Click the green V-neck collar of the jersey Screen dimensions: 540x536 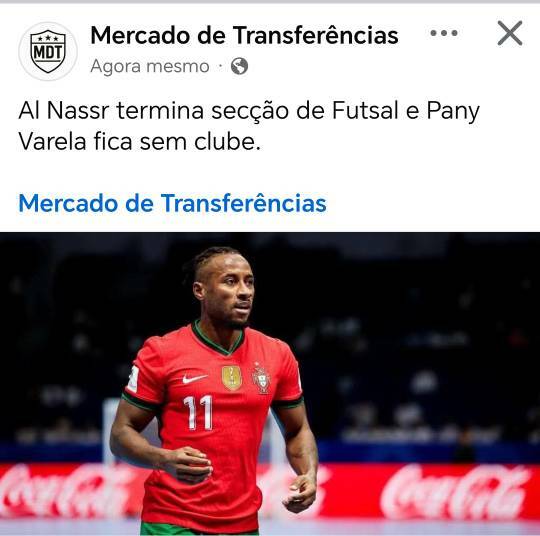(218, 339)
